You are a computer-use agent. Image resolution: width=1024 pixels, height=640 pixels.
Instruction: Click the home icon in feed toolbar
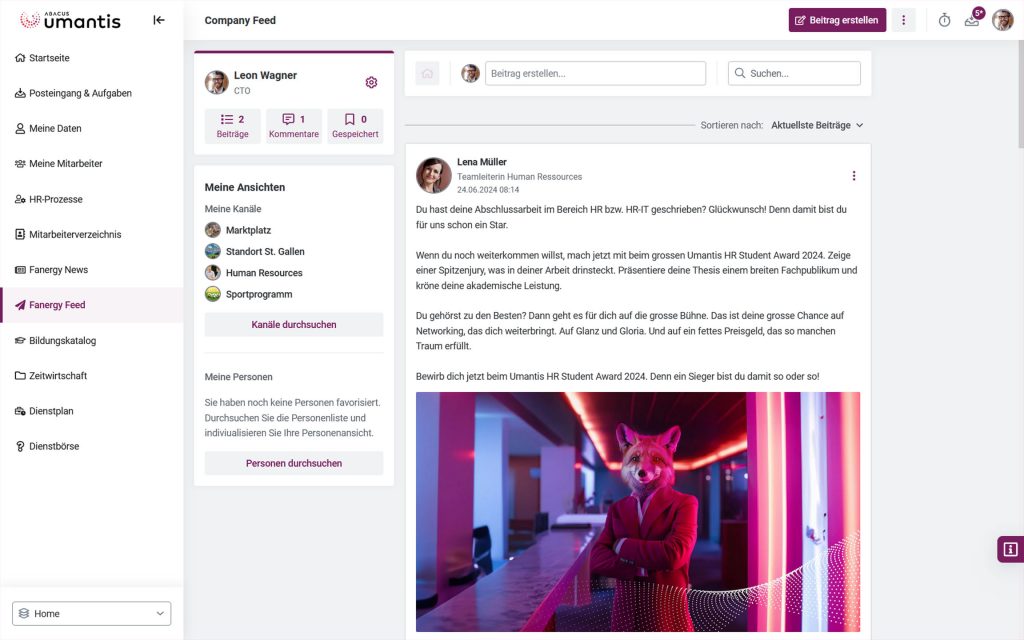pyautogui.click(x=427, y=73)
